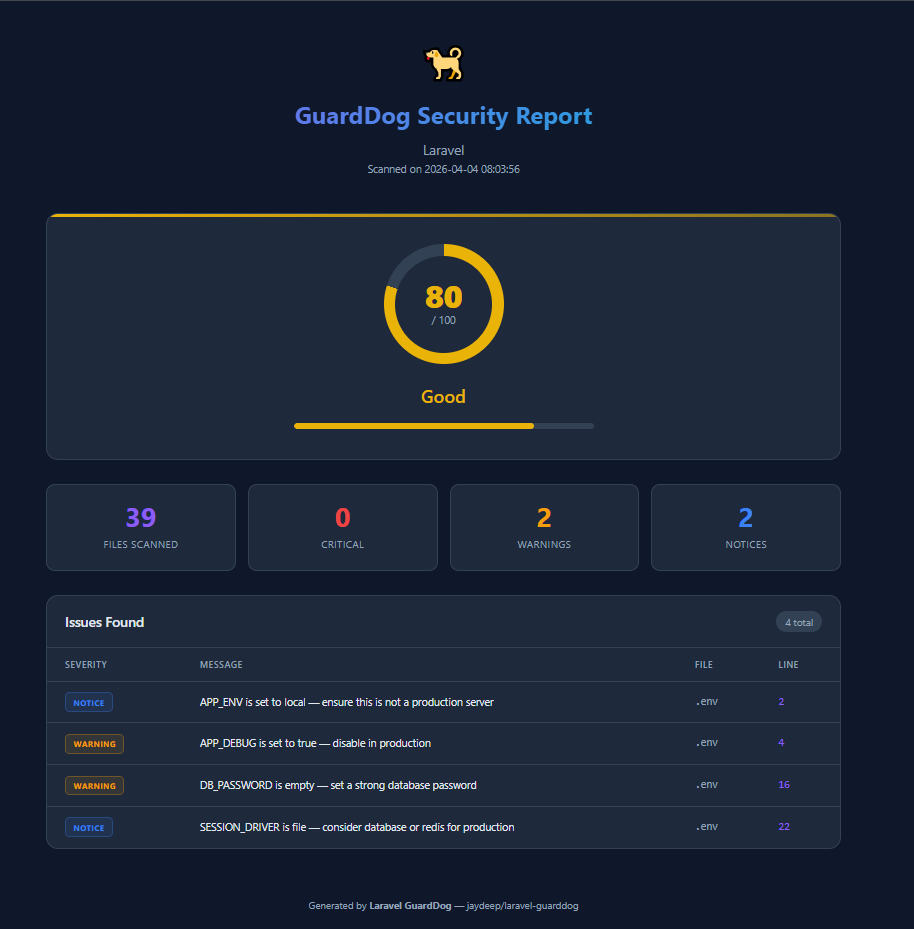This screenshot has width=914, height=929.
Task: Click the NOTICE badge on the SESSION_DRIVER row
Action: click(89, 828)
